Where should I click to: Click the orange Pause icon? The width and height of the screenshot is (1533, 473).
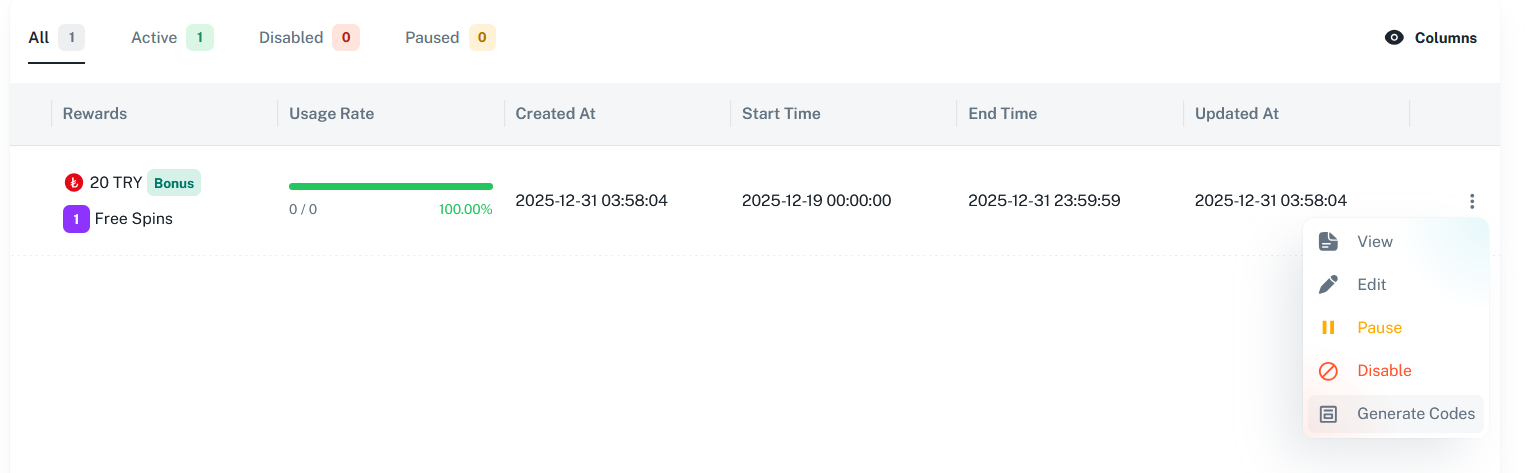pyautogui.click(x=1328, y=328)
